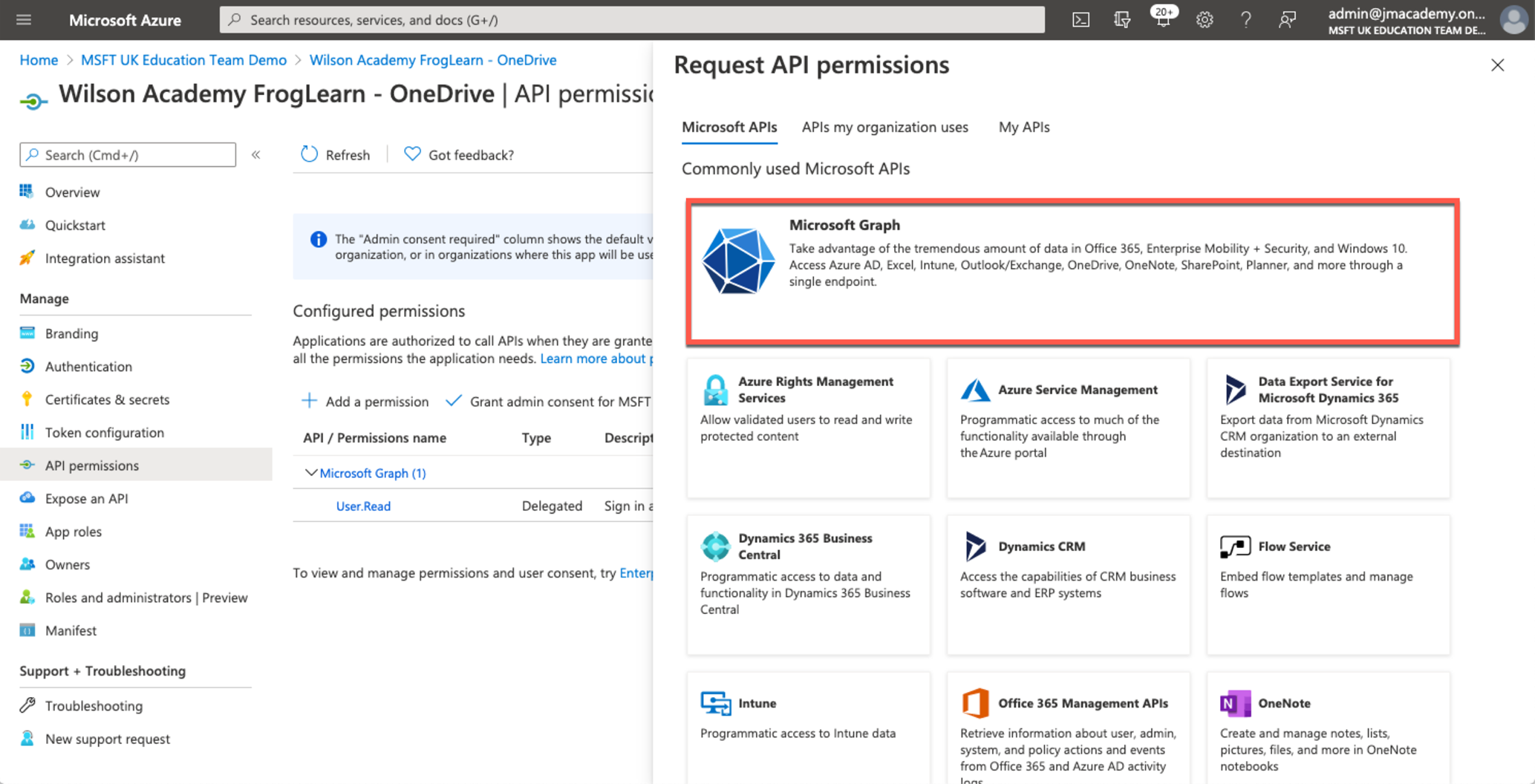Select the Azure Service Management icon
The height and width of the screenshot is (784, 1535).
tap(975, 390)
